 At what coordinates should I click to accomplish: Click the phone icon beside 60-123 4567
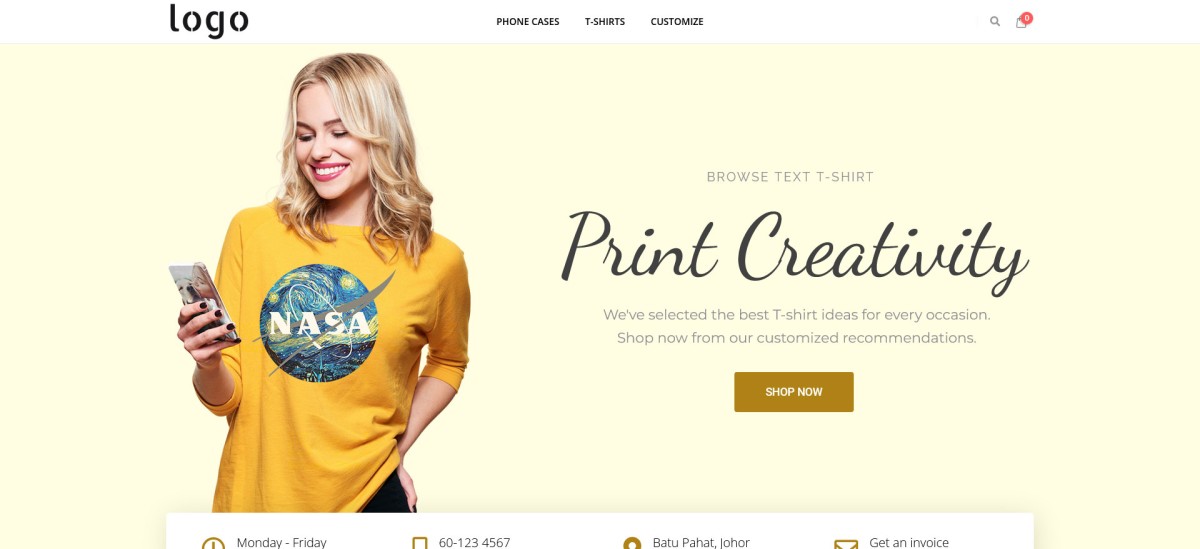pyautogui.click(x=420, y=543)
